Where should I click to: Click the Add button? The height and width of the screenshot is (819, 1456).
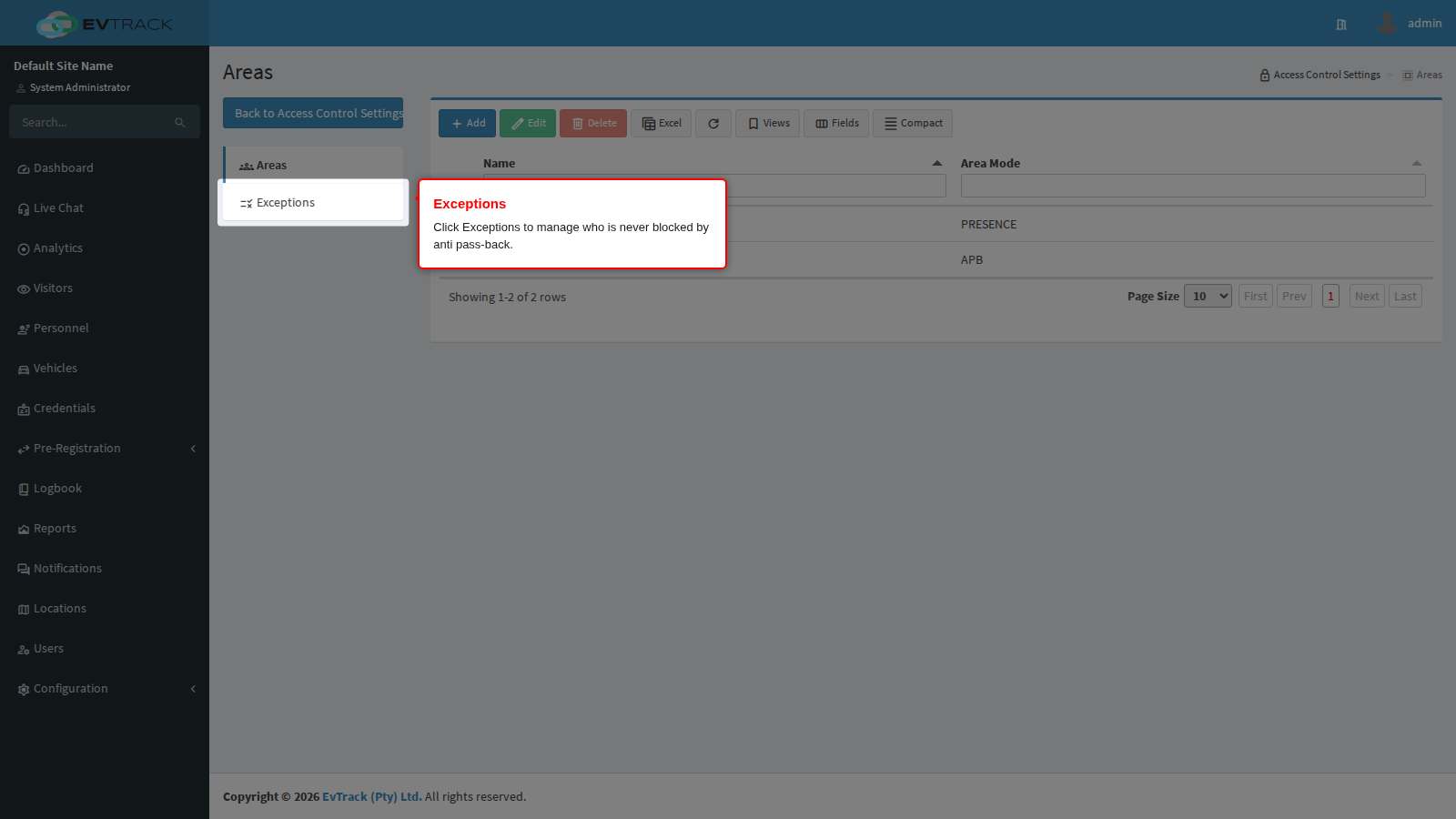pyautogui.click(x=467, y=123)
